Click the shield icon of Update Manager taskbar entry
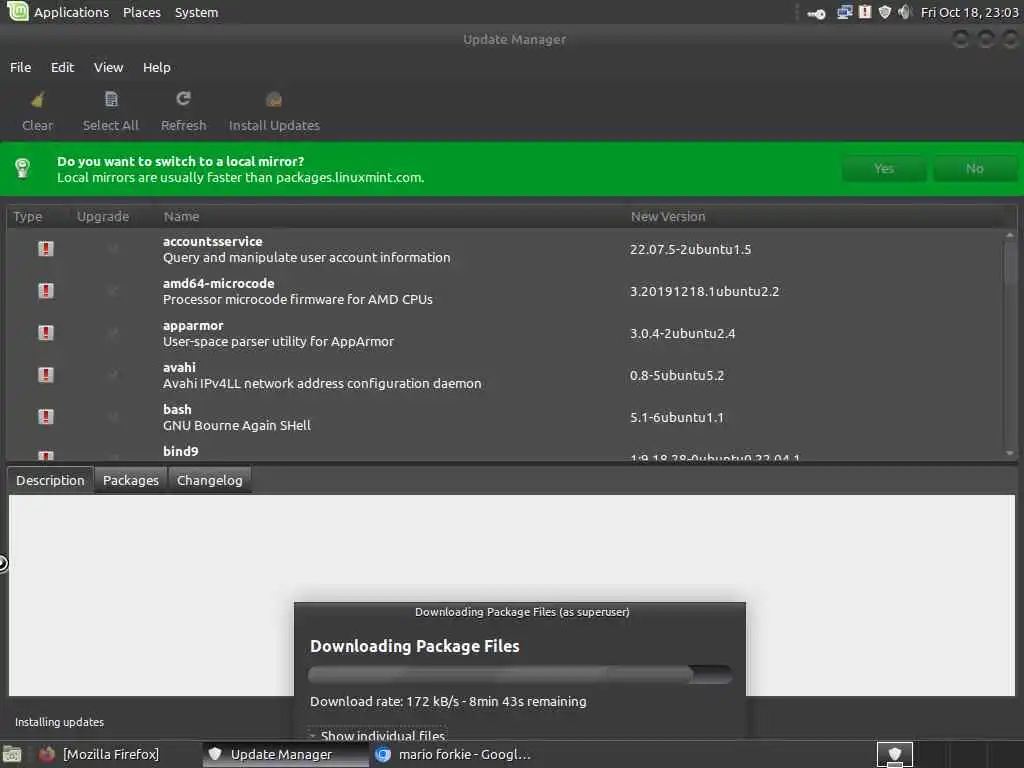 click(x=215, y=754)
